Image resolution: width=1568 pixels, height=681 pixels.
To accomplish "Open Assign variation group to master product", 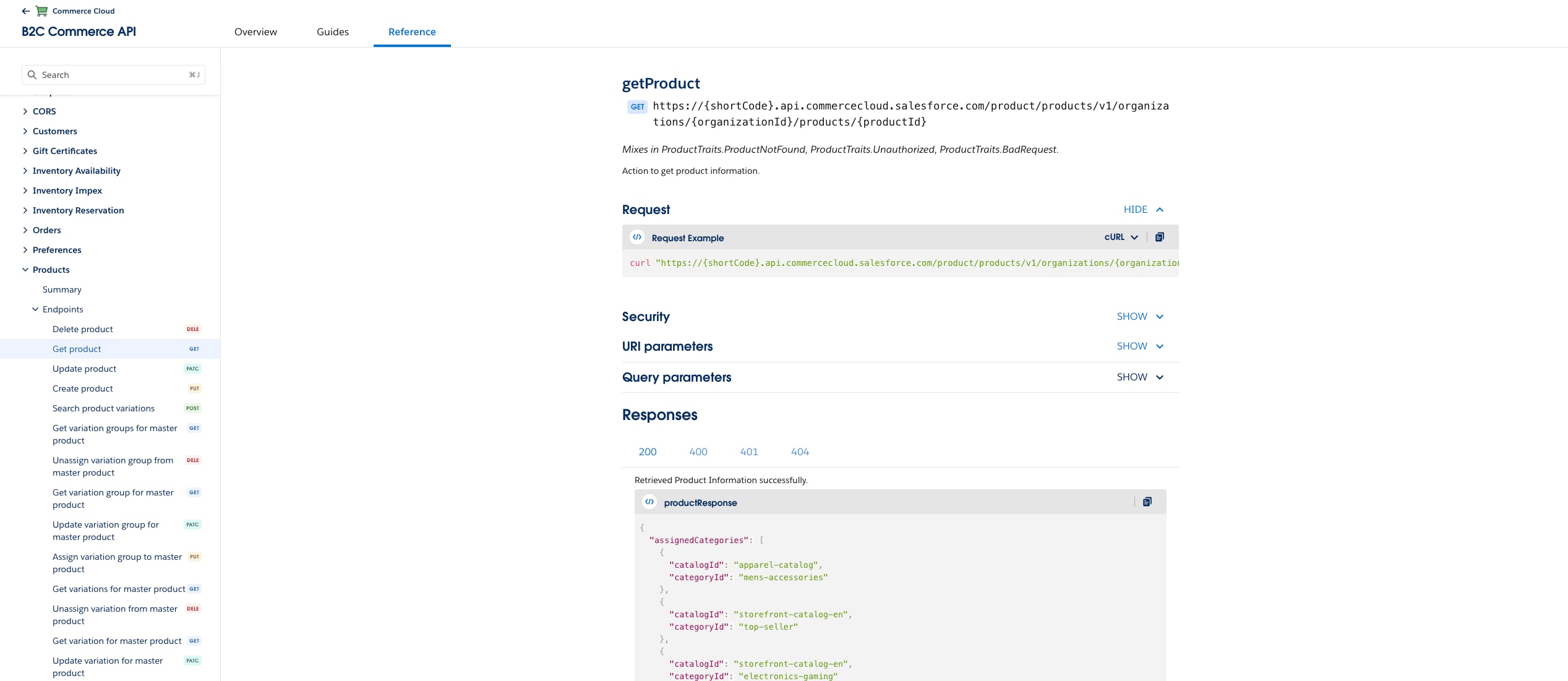I will coord(117,563).
